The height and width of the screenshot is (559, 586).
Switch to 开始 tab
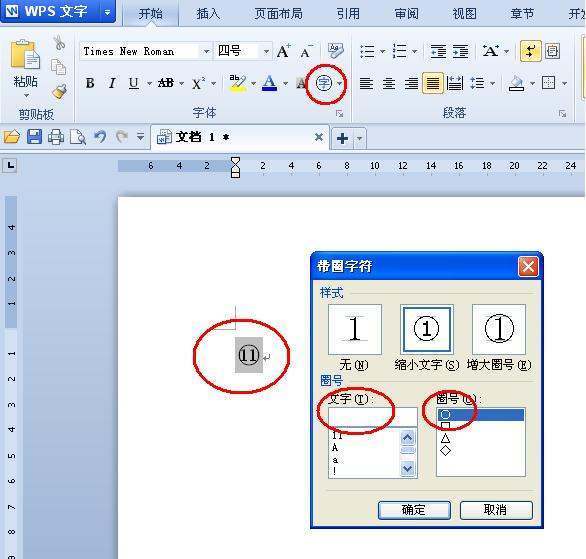point(151,14)
